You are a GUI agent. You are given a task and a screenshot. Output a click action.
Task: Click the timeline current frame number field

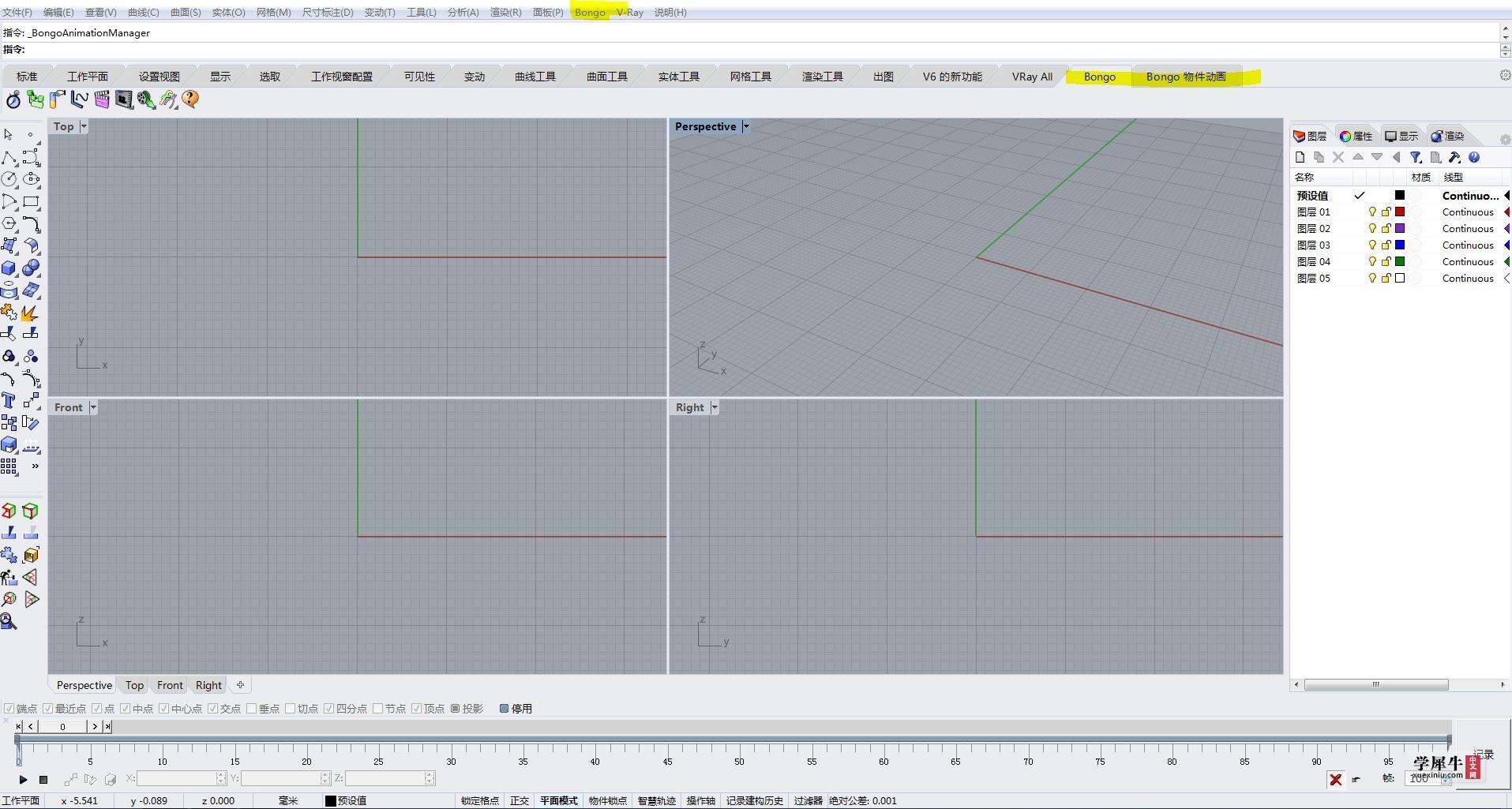(62, 726)
